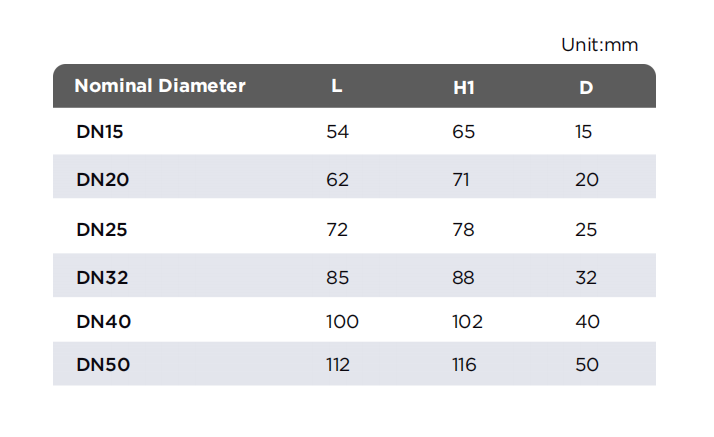Click D value 50 for DN50
Viewport: 714px width, 437px height.
click(587, 364)
